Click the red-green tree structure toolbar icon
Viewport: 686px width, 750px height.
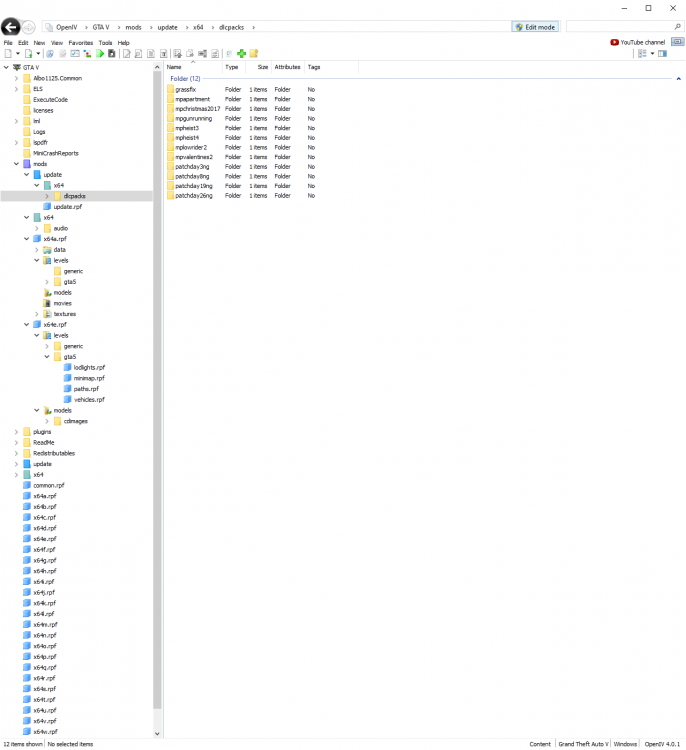[x=87, y=54]
